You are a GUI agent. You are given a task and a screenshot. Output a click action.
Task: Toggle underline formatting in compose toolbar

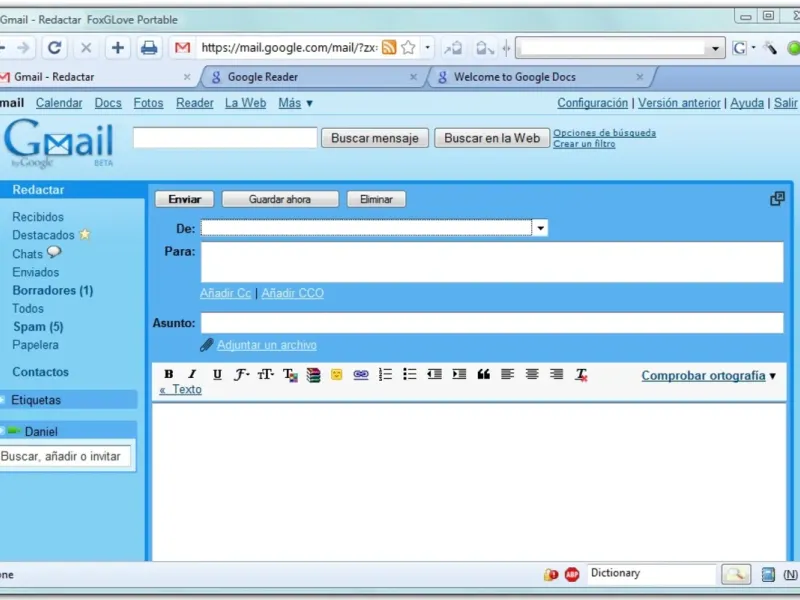(x=217, y=374)
